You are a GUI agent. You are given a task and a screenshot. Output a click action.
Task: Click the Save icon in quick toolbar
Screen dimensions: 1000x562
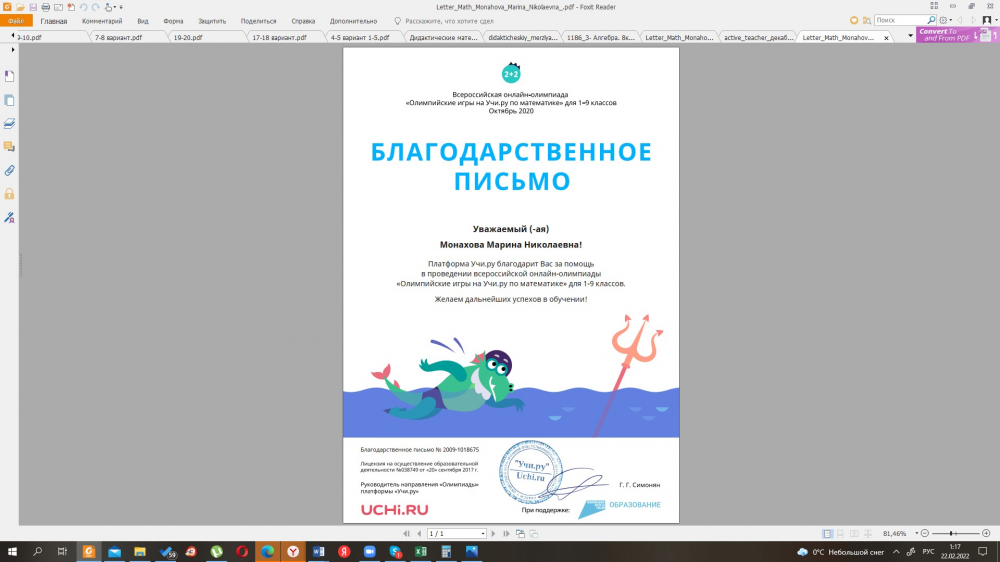point(33,7)
